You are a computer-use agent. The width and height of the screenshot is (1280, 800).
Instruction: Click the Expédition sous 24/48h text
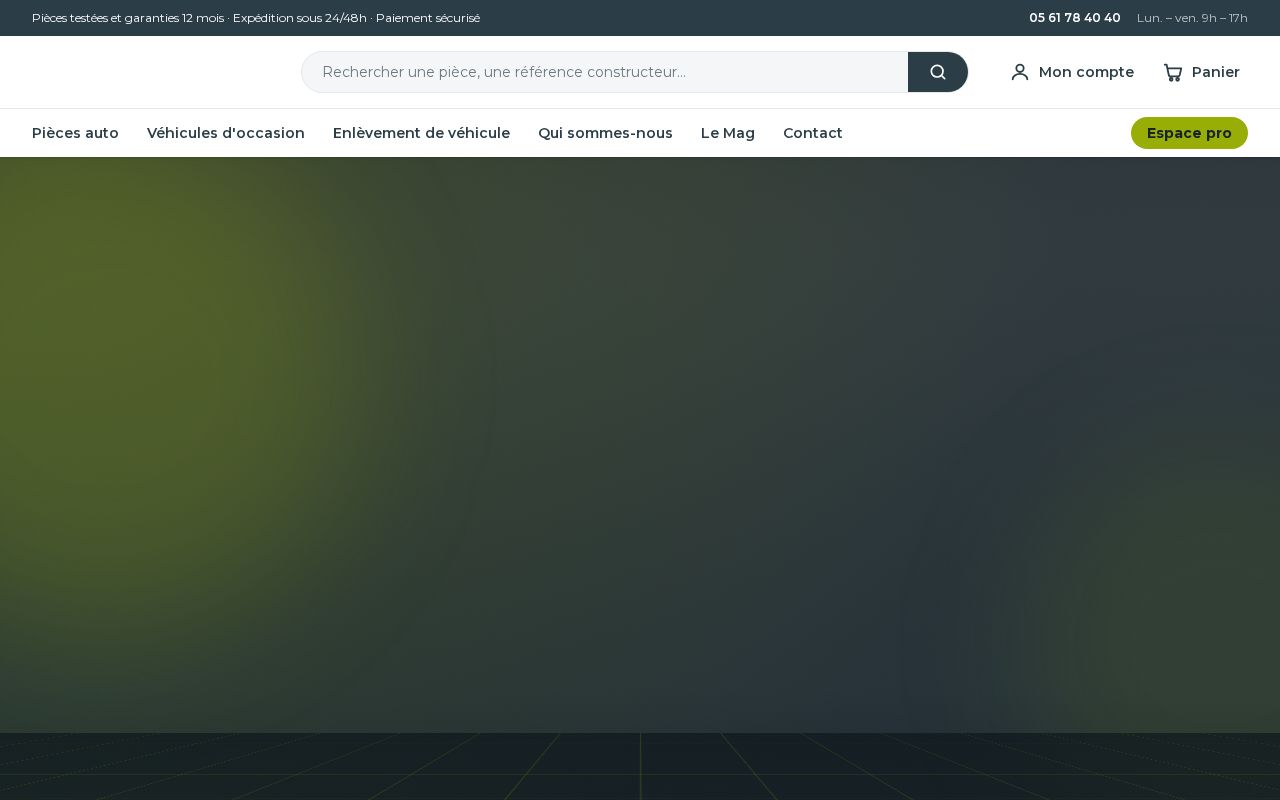click(300, 18)
